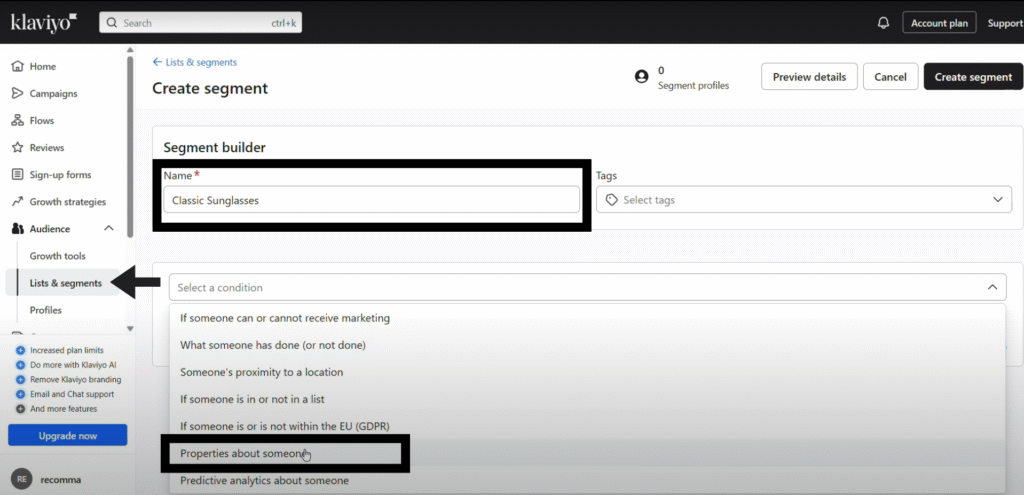Viewport: 1024px width, 495px height.
Task: Click the segment Name input field
Action: [370, 200]
